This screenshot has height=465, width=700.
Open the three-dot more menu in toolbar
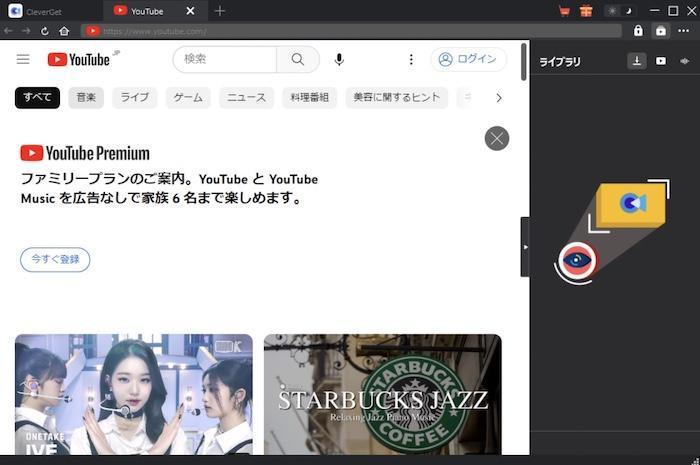click(683, 31)
